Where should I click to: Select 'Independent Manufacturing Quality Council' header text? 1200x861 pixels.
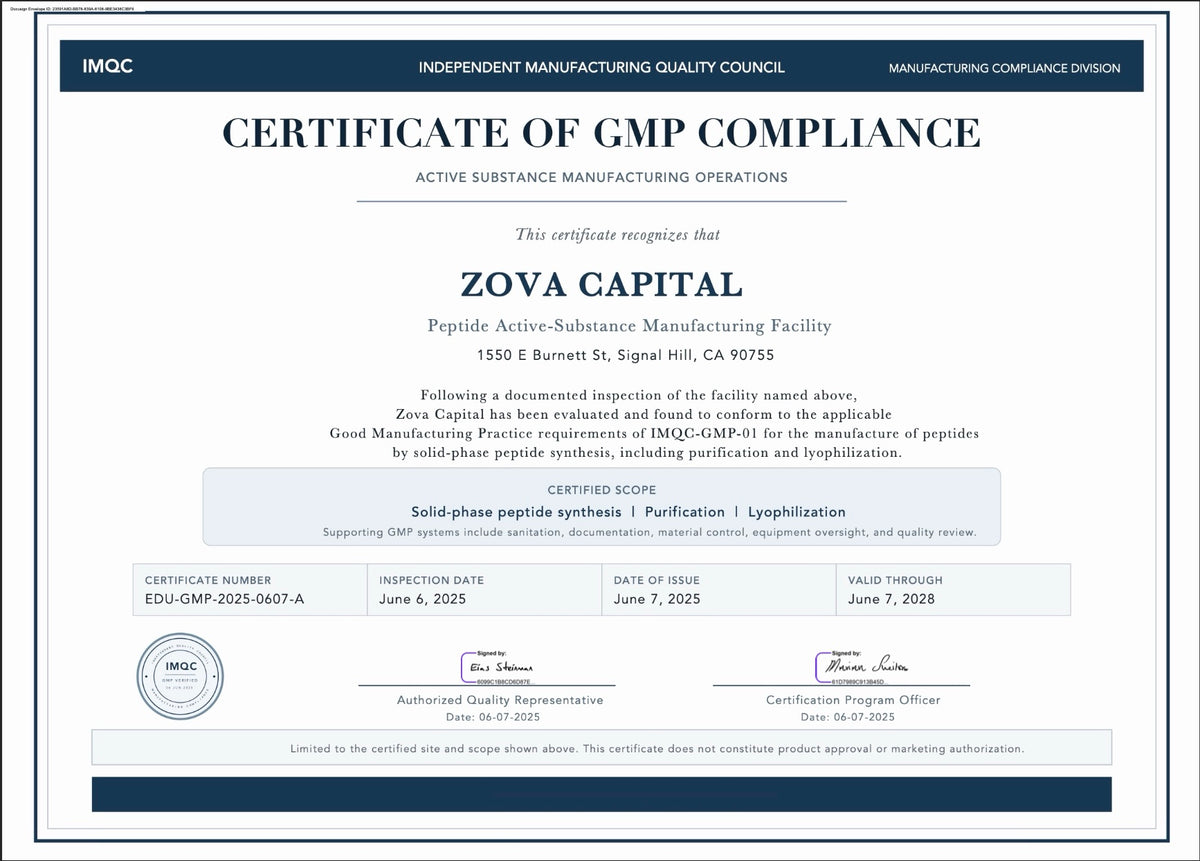[601, 68]
